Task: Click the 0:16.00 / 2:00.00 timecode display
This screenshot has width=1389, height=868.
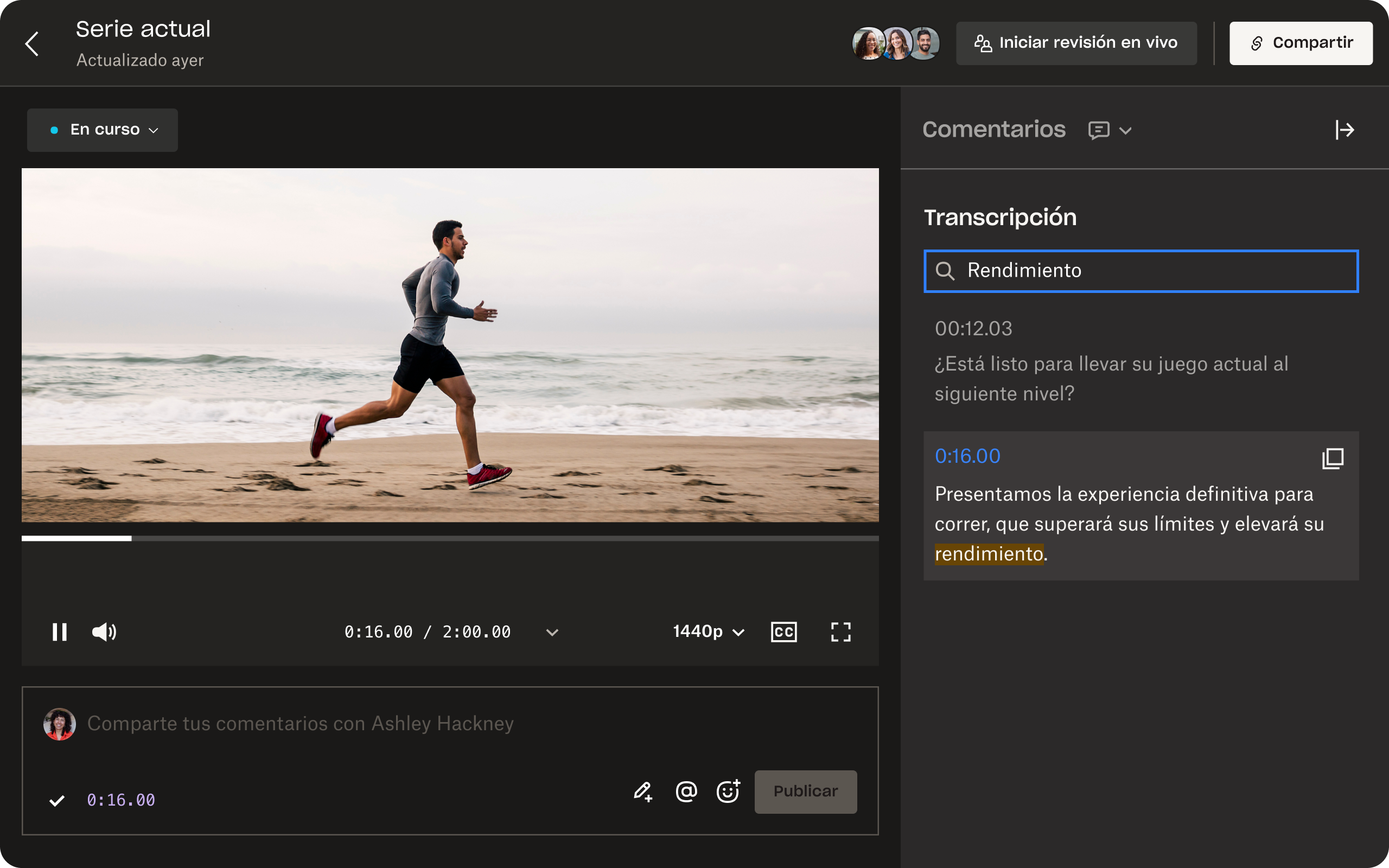Action: [x=428, y=632]
